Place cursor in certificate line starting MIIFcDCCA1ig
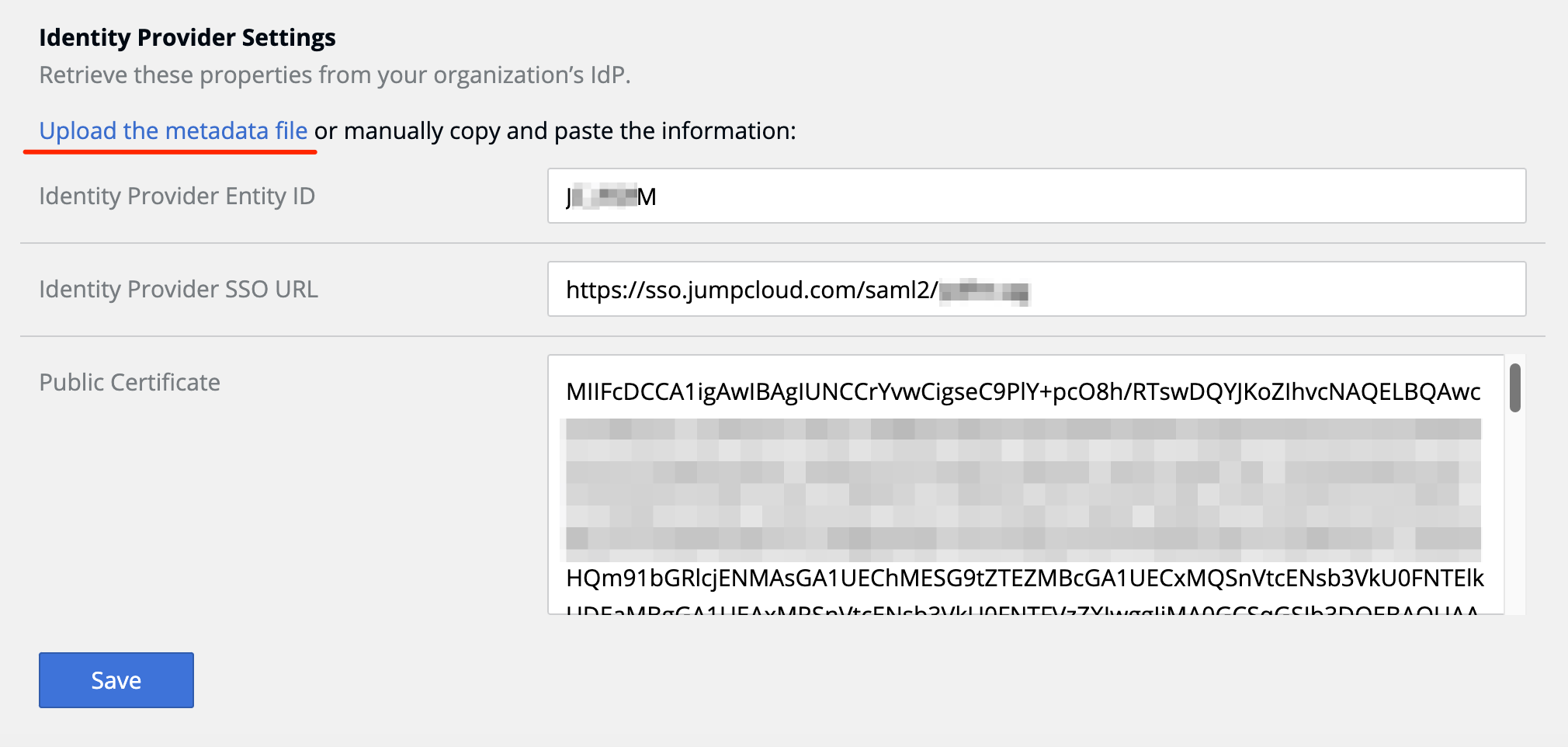The width and height of the screenshot is (1568, 747). click(1023, 391)
